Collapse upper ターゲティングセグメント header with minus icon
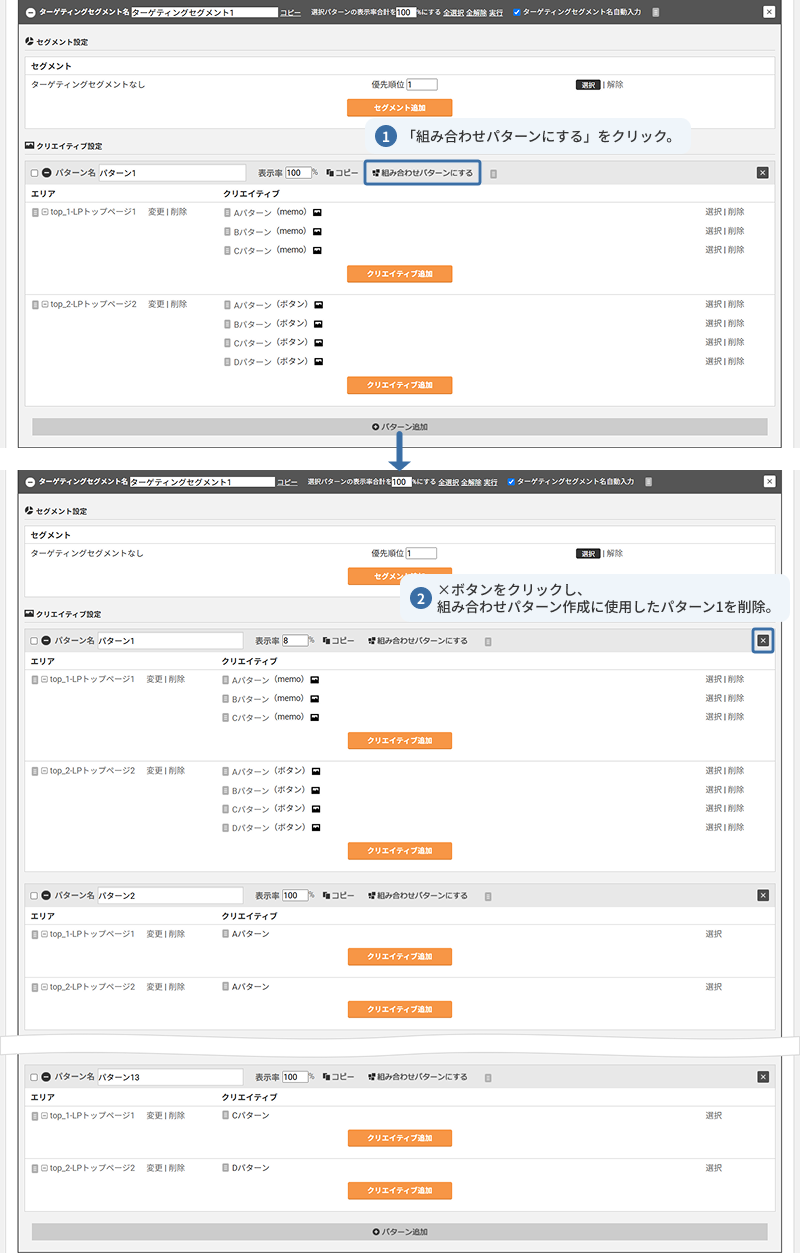The width and height of the screenshot is (800, 1253). (30, 12)
